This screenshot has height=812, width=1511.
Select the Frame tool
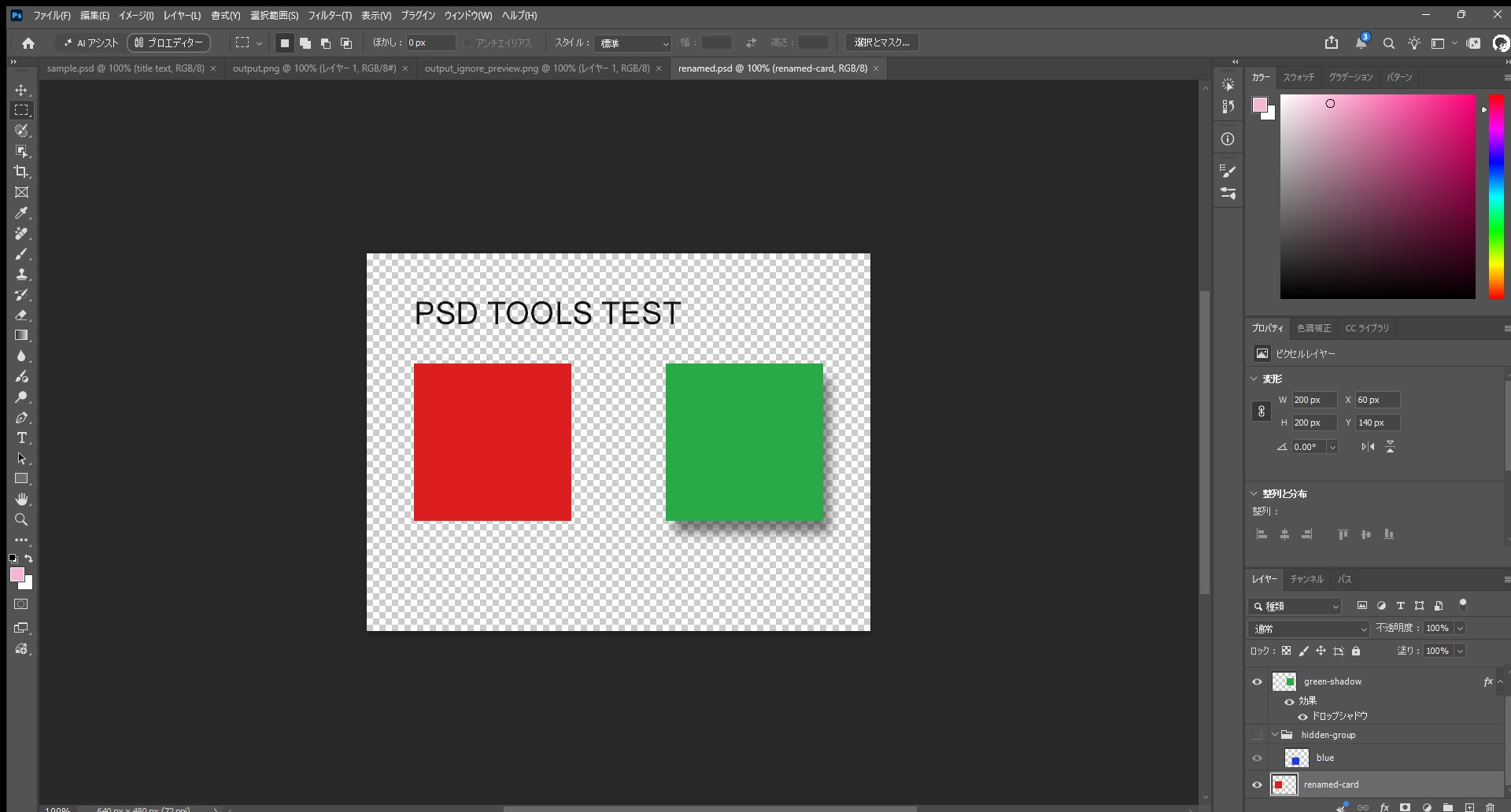coord(21,192)
